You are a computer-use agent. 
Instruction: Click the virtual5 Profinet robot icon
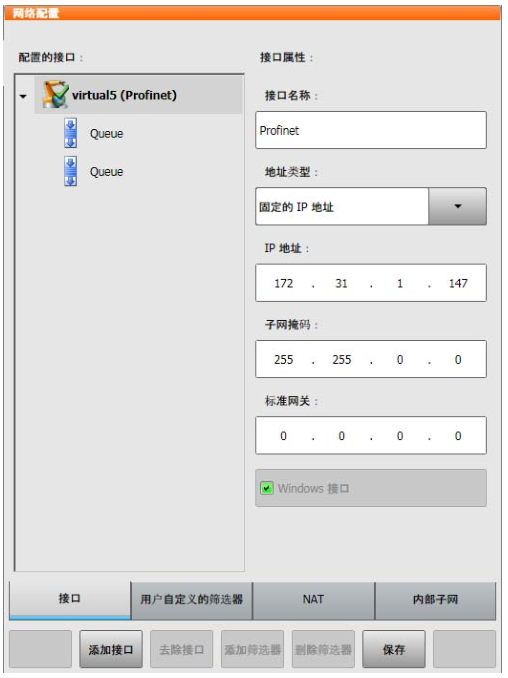coord(55,94)
